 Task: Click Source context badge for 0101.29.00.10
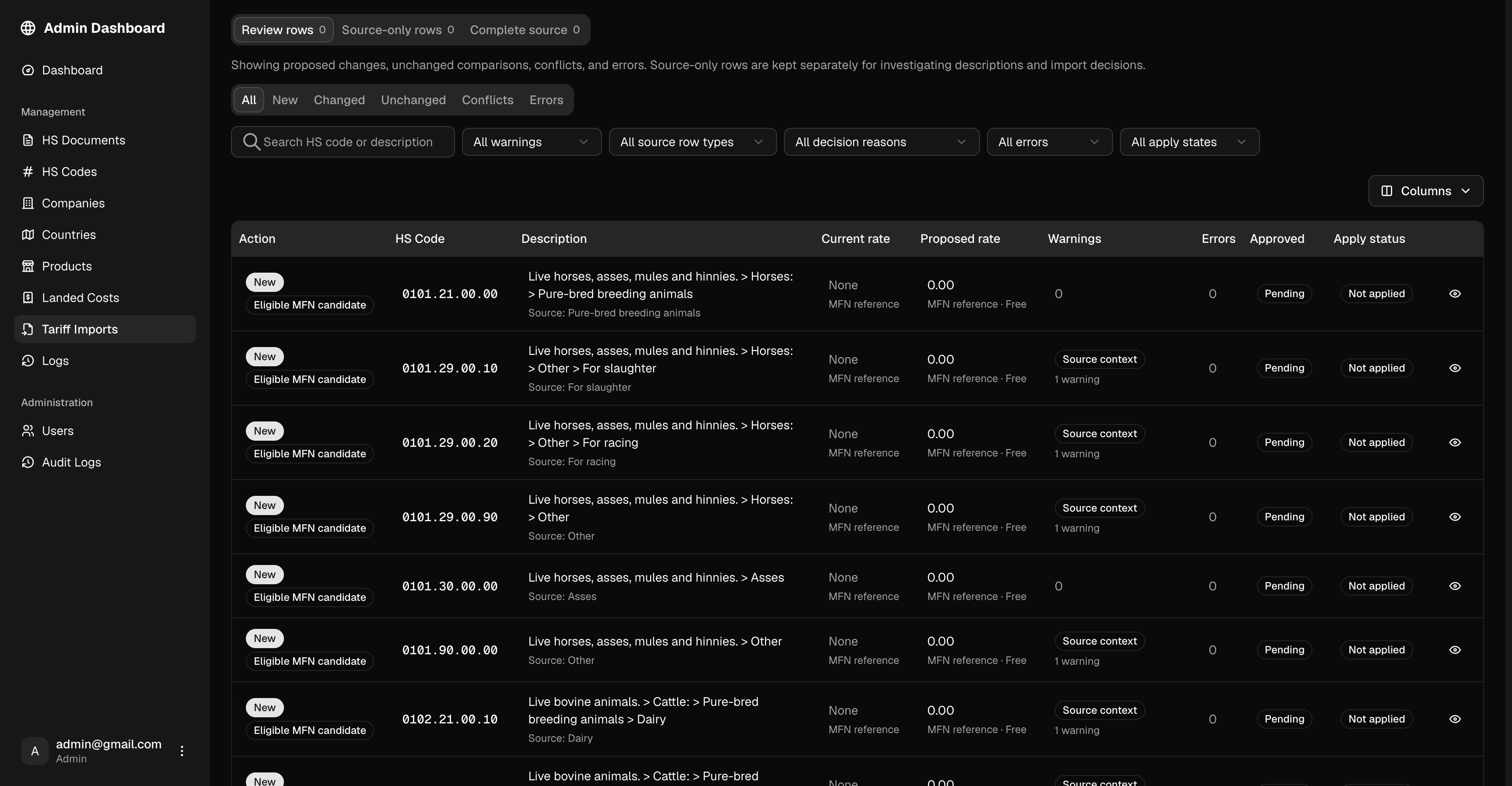pyautogui.click(x=1099, y=359)
